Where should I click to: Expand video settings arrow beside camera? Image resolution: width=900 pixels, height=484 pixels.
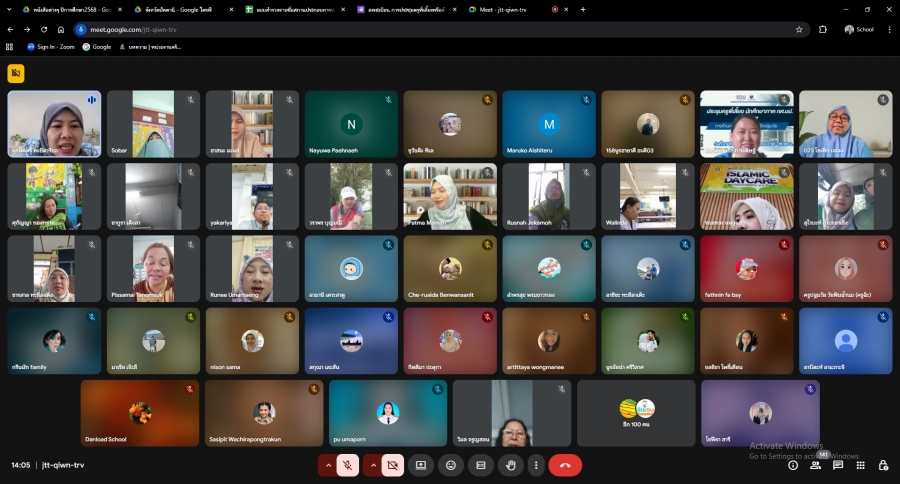[x=373, y=465]
